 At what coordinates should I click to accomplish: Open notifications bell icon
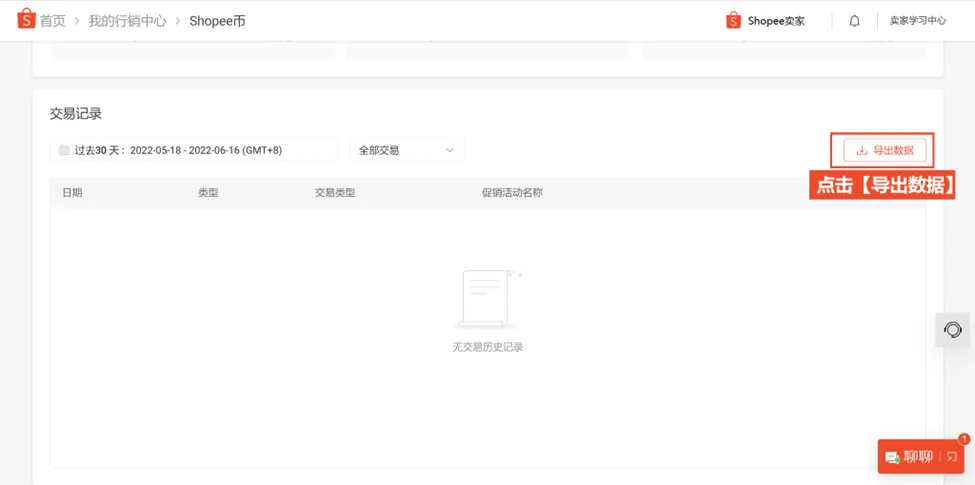tap(854, 21)
